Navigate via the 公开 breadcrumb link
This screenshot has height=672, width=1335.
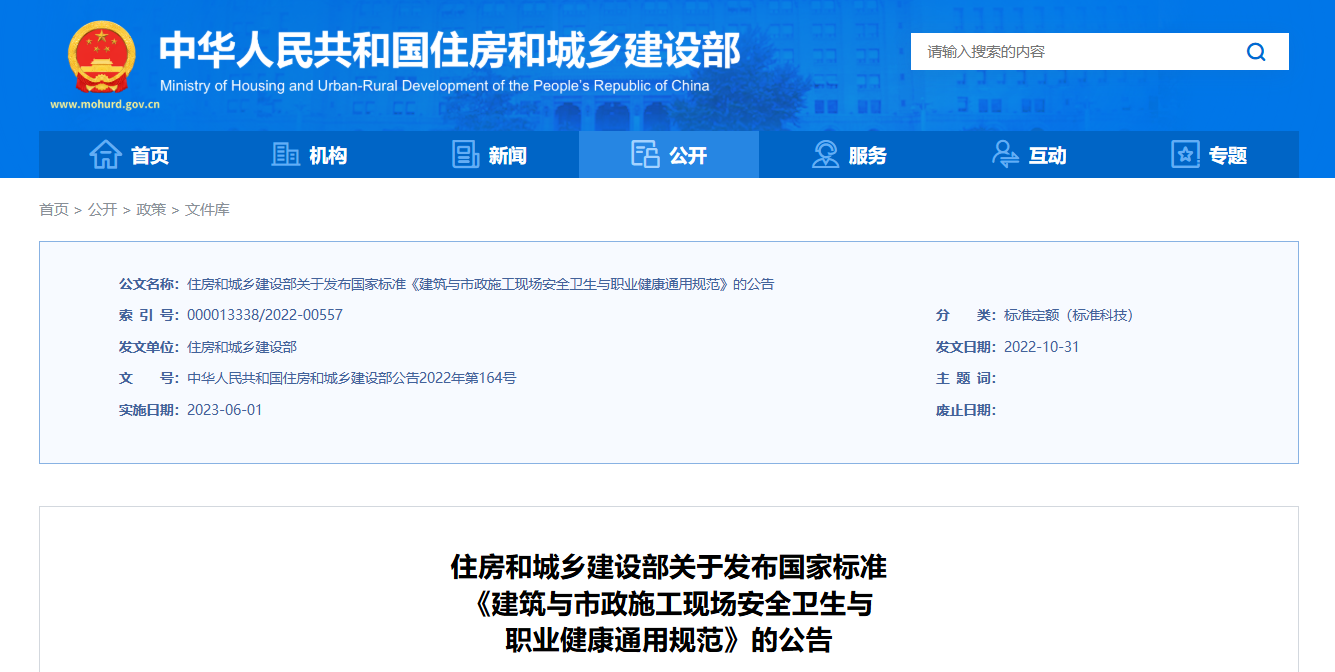click(101, 212)
